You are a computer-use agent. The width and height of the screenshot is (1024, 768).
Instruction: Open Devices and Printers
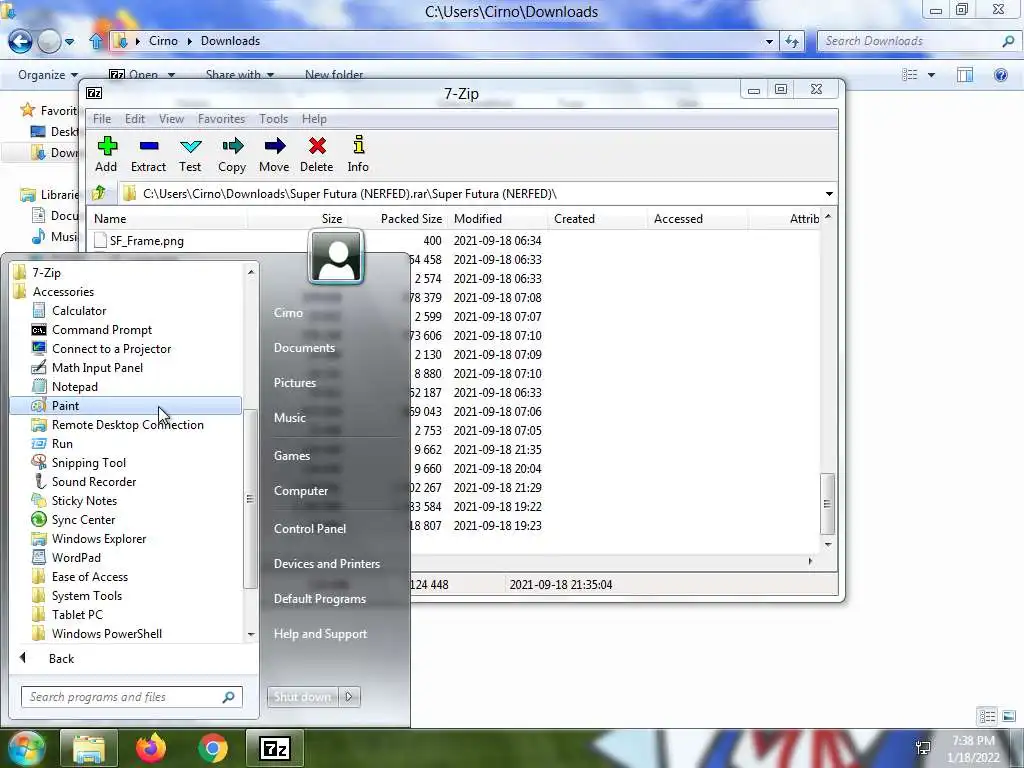(327, 564)
